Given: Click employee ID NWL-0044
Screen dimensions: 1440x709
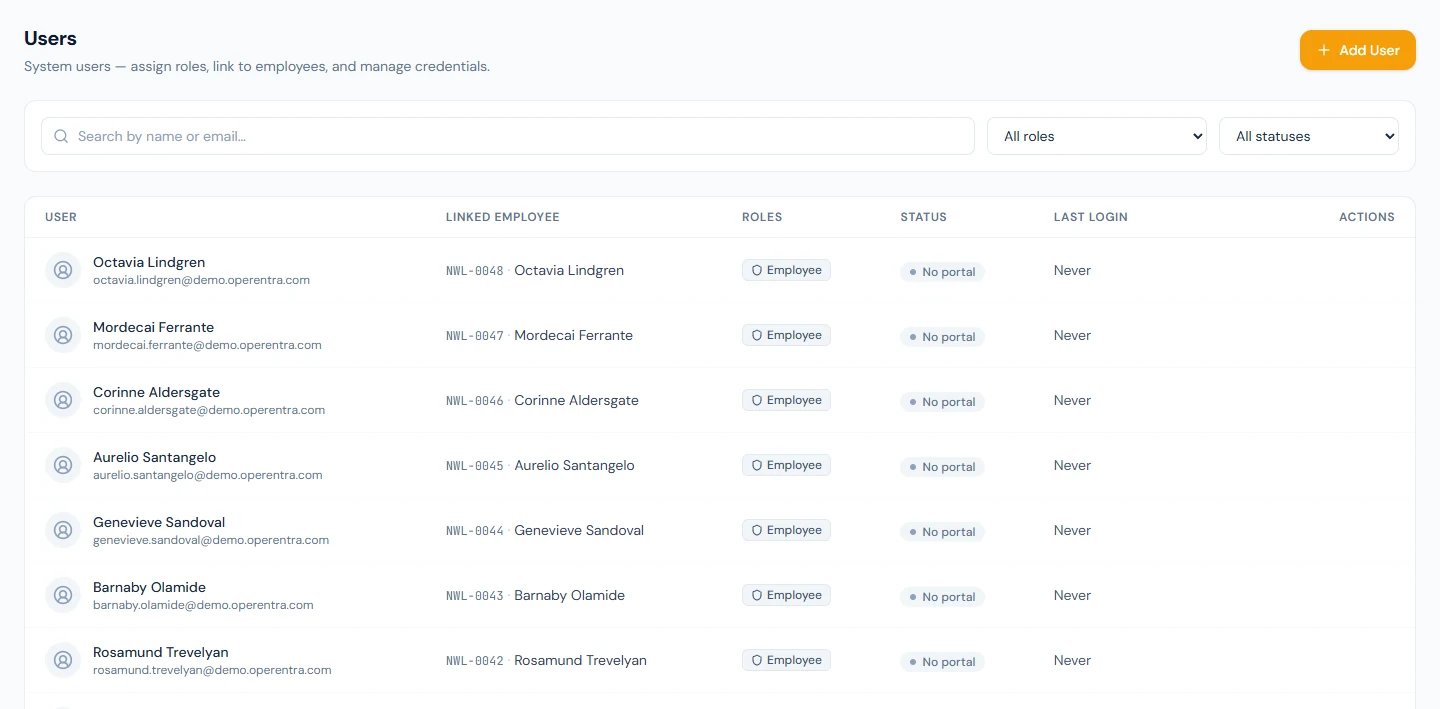Looking at the screenshot, I should (475, 531).
